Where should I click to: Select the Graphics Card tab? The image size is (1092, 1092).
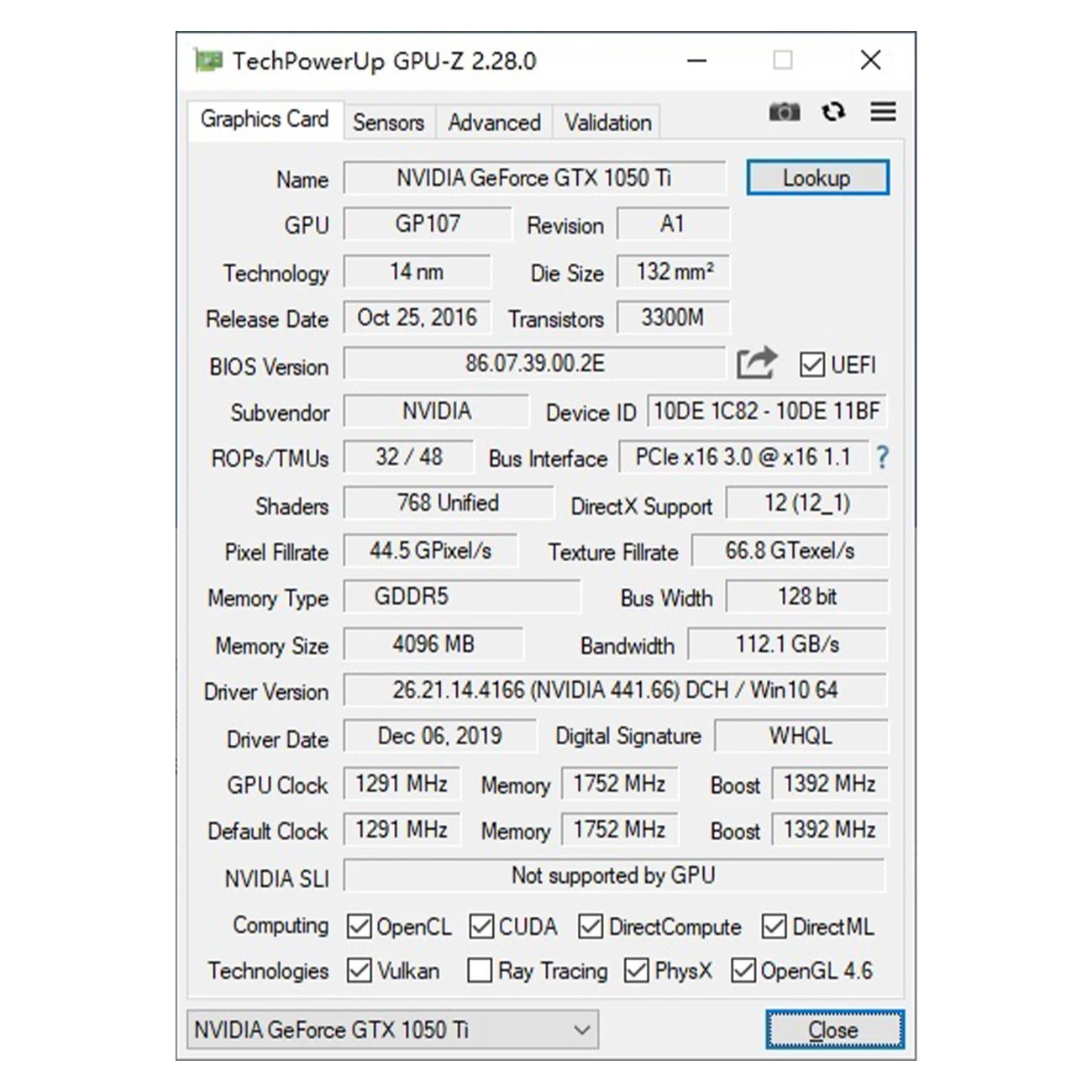pos(265,119)
